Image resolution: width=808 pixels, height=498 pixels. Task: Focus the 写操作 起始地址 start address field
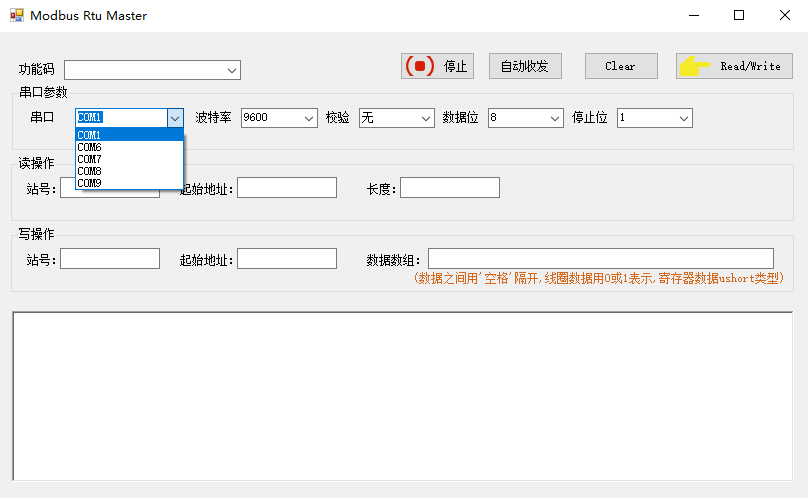[287, 259]
